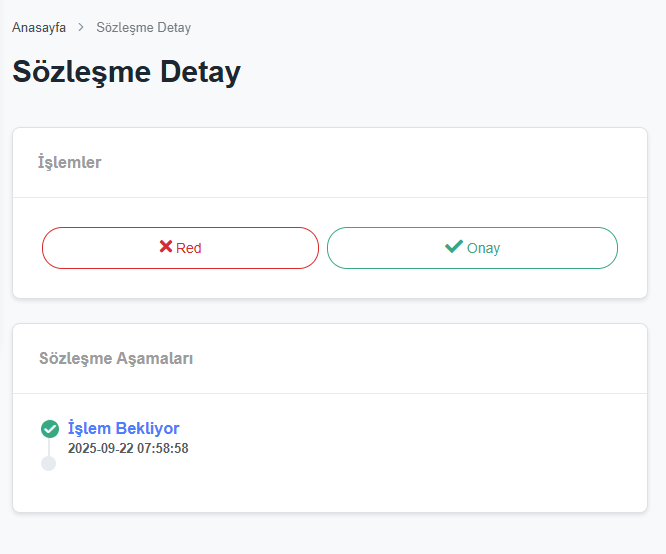Go to Anasayfa via breadcrumb

[x=39, y=27]
